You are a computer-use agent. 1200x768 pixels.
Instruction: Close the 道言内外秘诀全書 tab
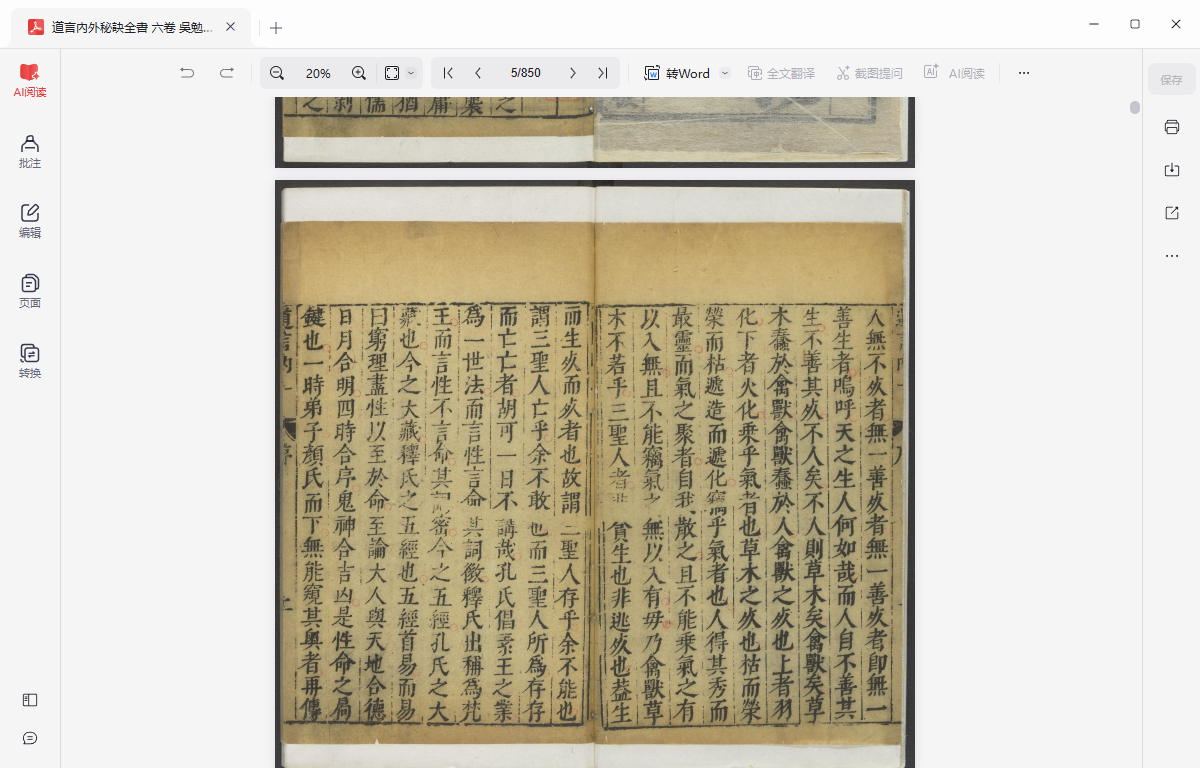231,27
